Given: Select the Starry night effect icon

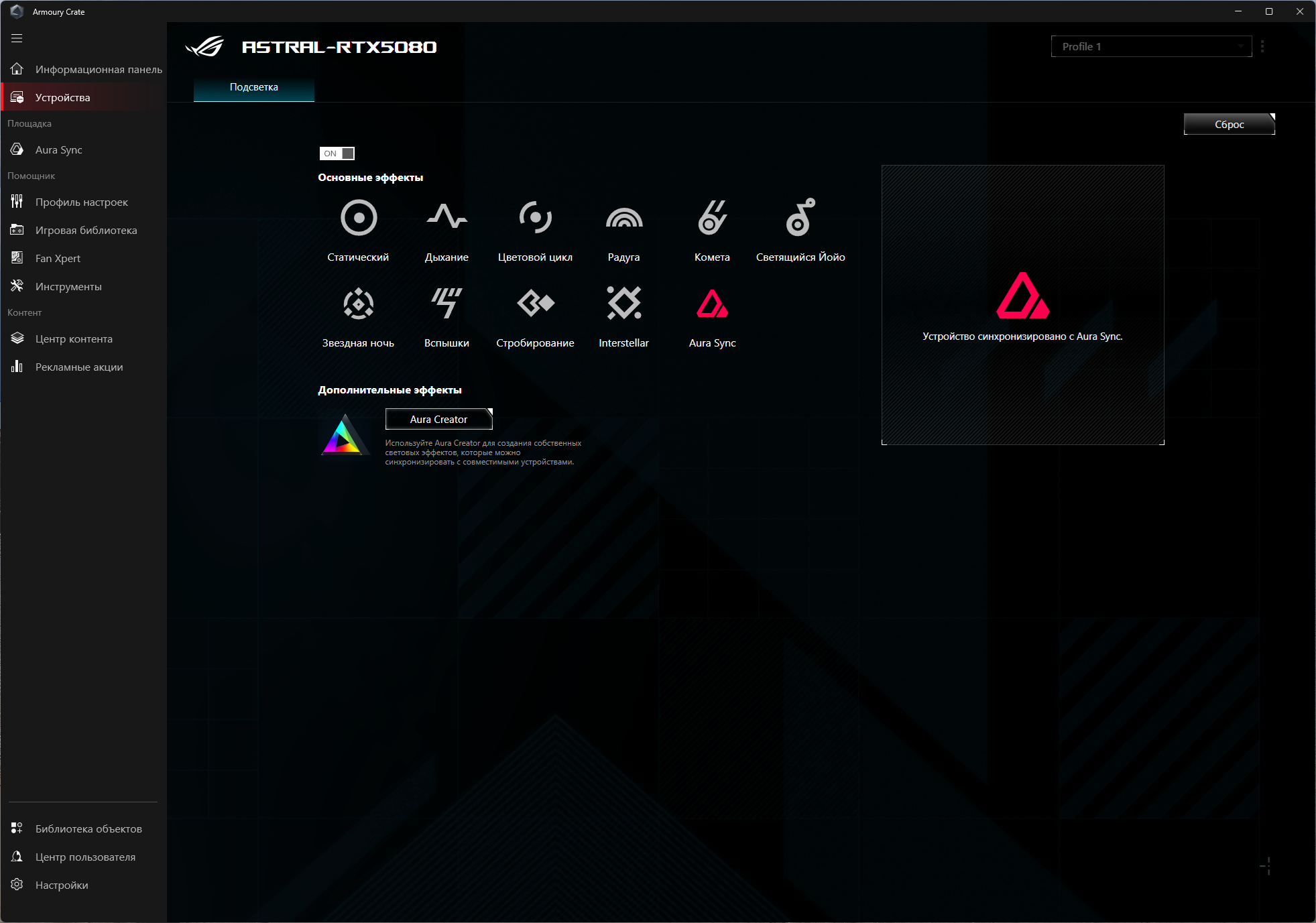Looking at the screenshot, I should coord(359,304).
